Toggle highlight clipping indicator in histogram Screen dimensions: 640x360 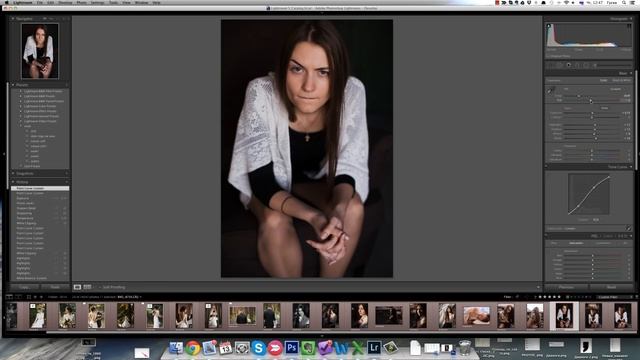pyautogui.click(x=629, y=26)
